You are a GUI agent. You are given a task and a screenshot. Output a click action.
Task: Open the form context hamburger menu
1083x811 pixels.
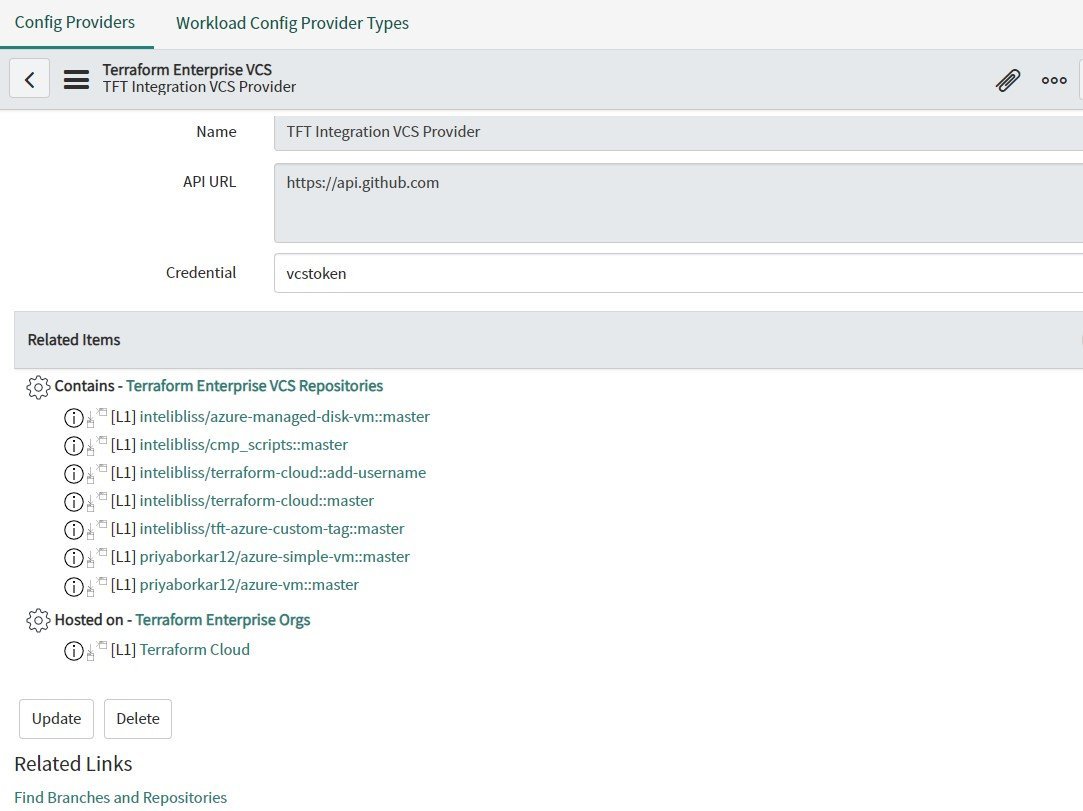[x=76, y=79]
